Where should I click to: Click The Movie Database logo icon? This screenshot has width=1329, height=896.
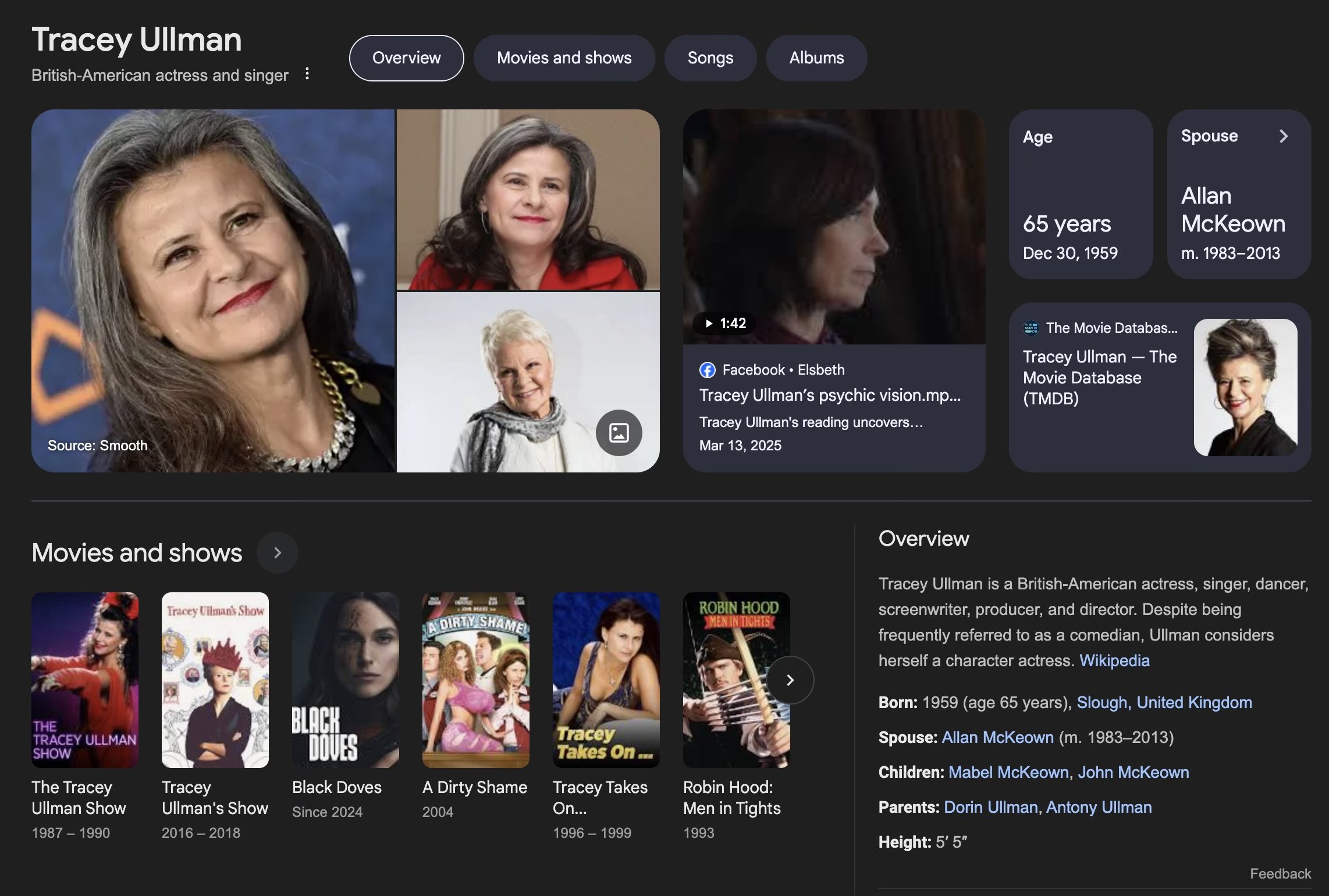coord(1031,328)
